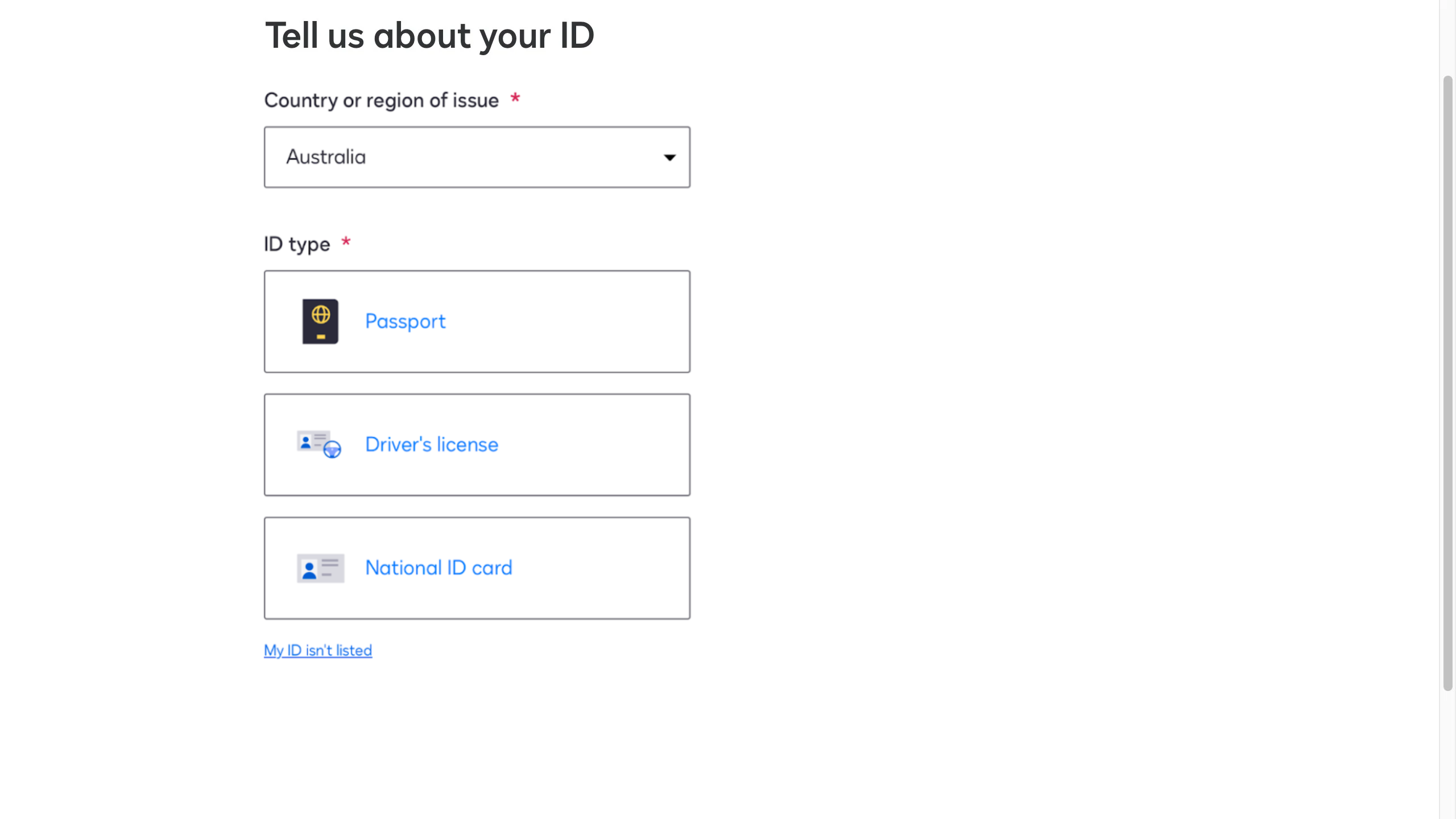The width and height of the screenshot is (1456, 819).
Task: Open the "My ID isn't listed" link
Action: [318, 650]
